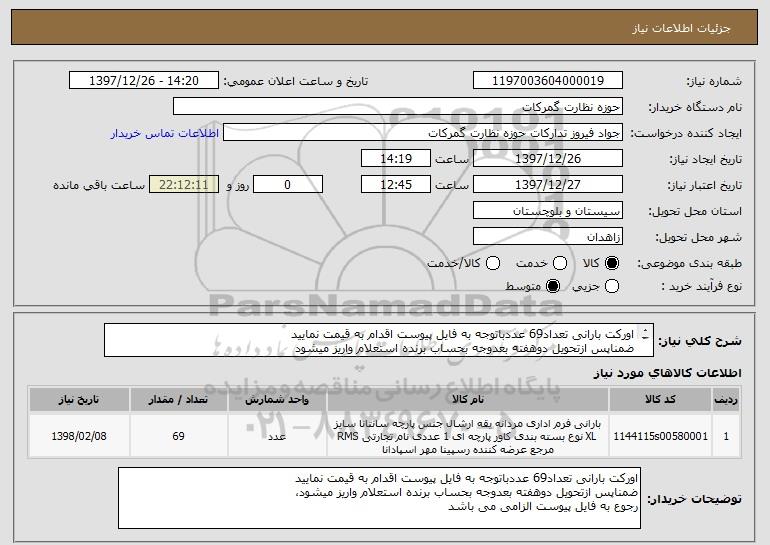Choose the متوسط purchase process option

[553, 286]
